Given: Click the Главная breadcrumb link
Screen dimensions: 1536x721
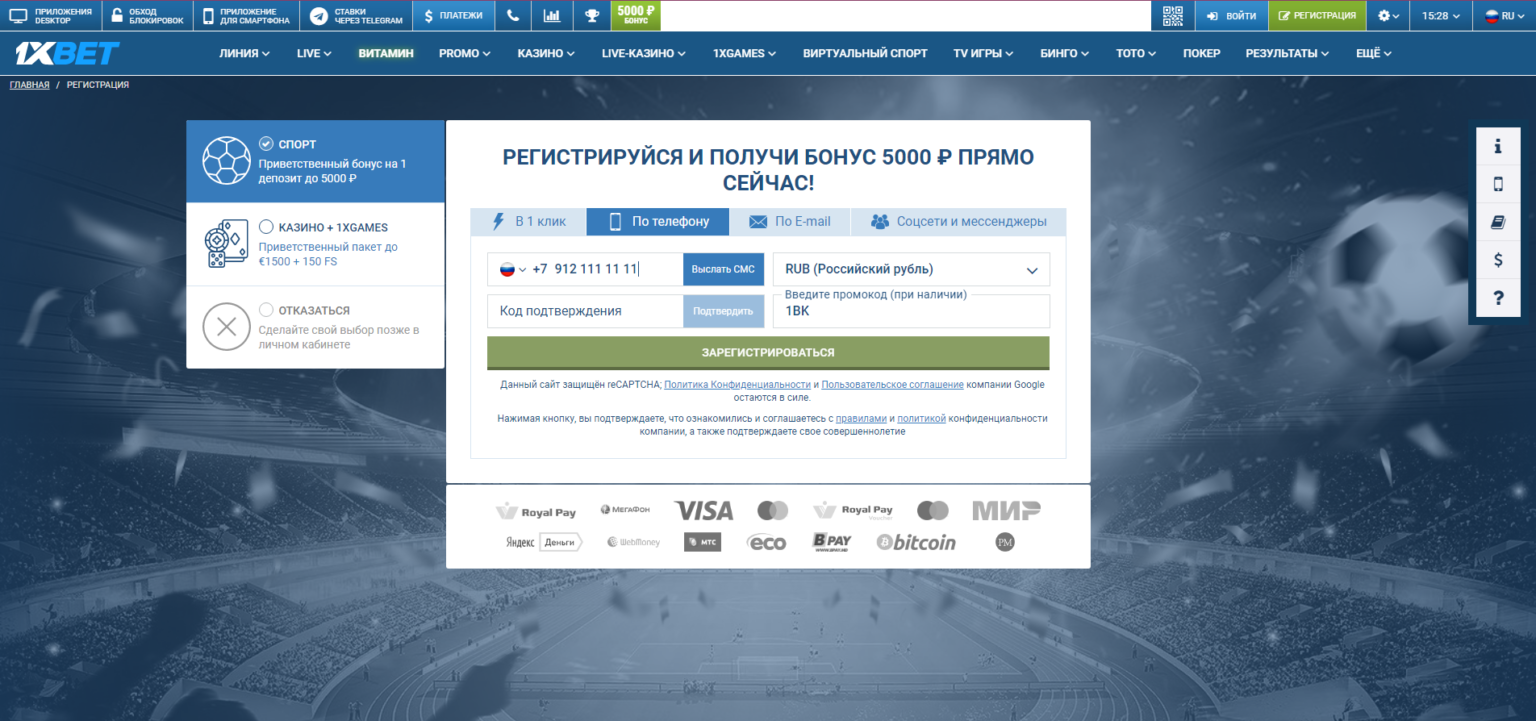Looking at the screenshot, I should [30, 85].
